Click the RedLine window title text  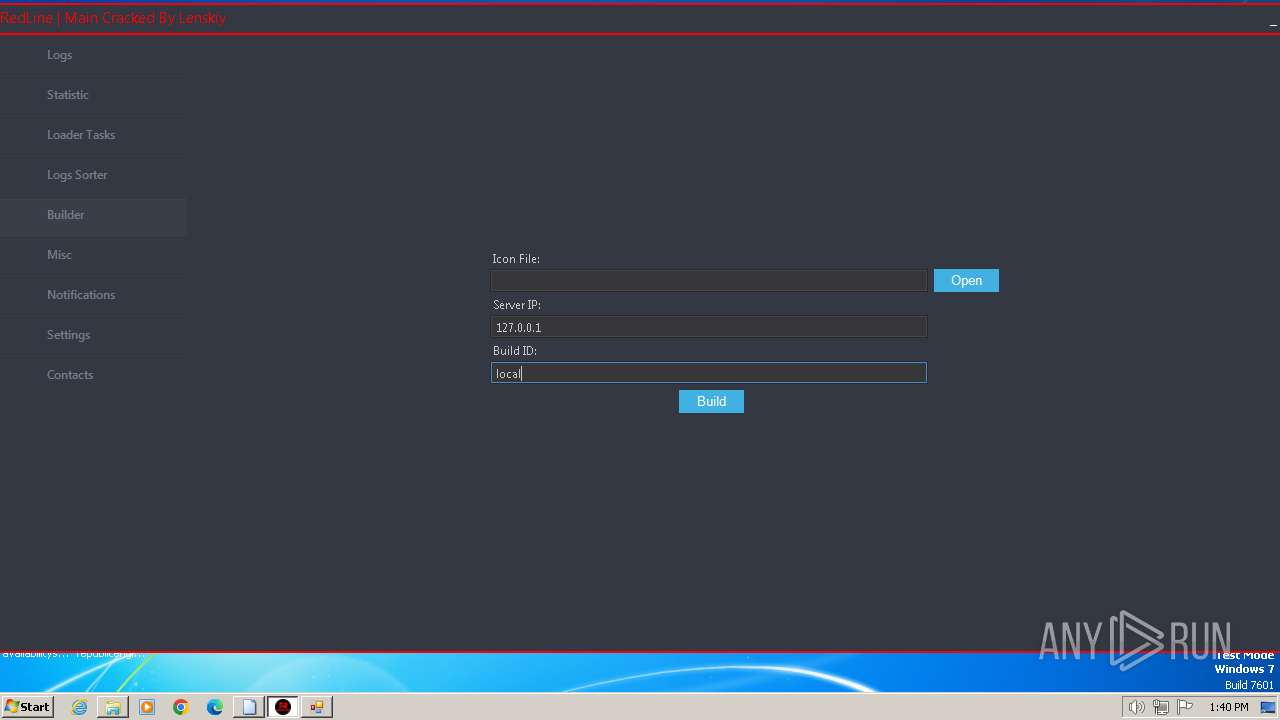pyautogui.click(x=113, y=18)
